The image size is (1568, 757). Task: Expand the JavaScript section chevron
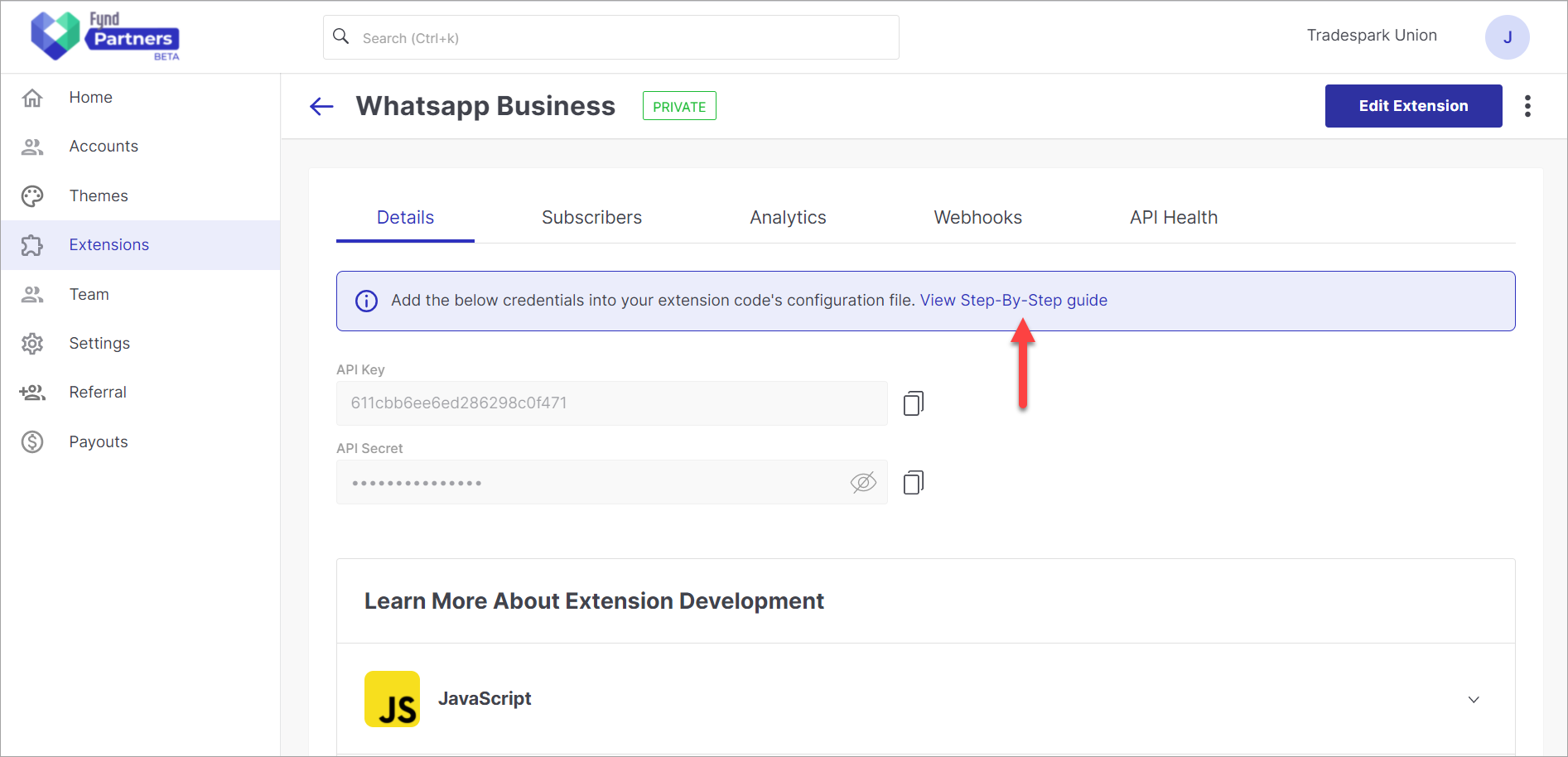click(1474, 700)
